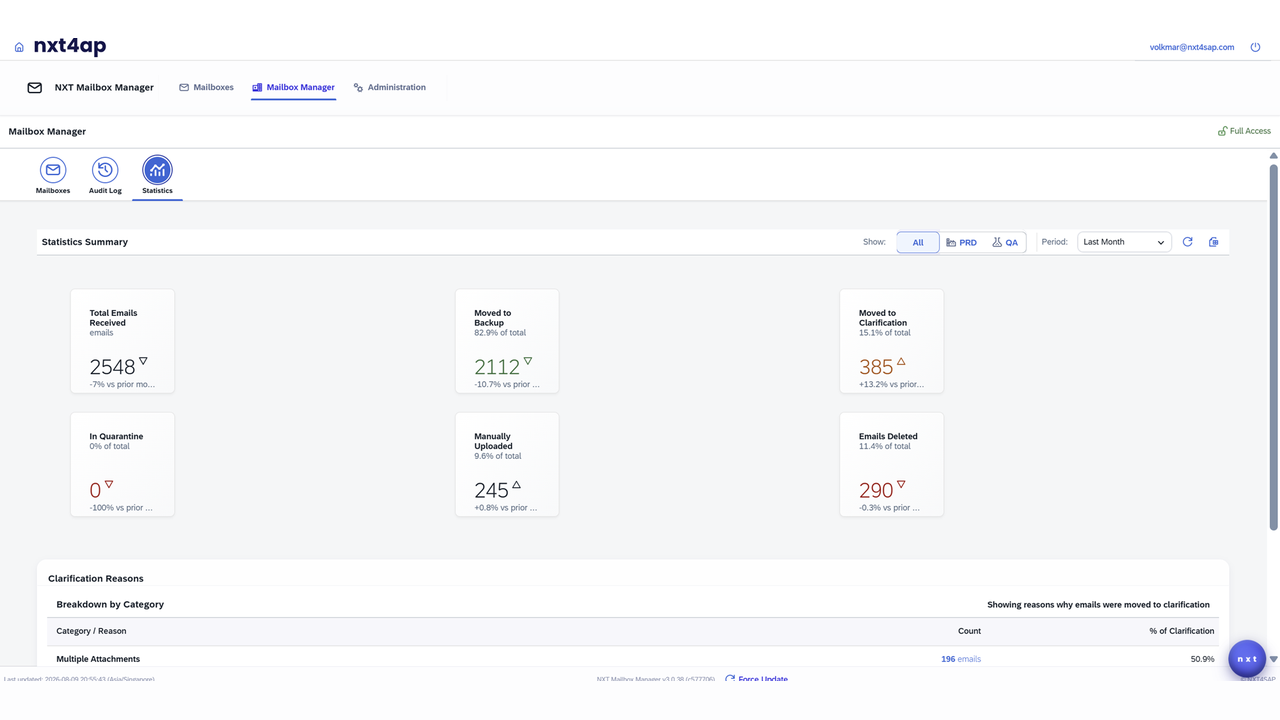This screenshot has width=1280, height=720.
Task: Click the scrollbar up arrow
Action: click(x=1274, y=156)
